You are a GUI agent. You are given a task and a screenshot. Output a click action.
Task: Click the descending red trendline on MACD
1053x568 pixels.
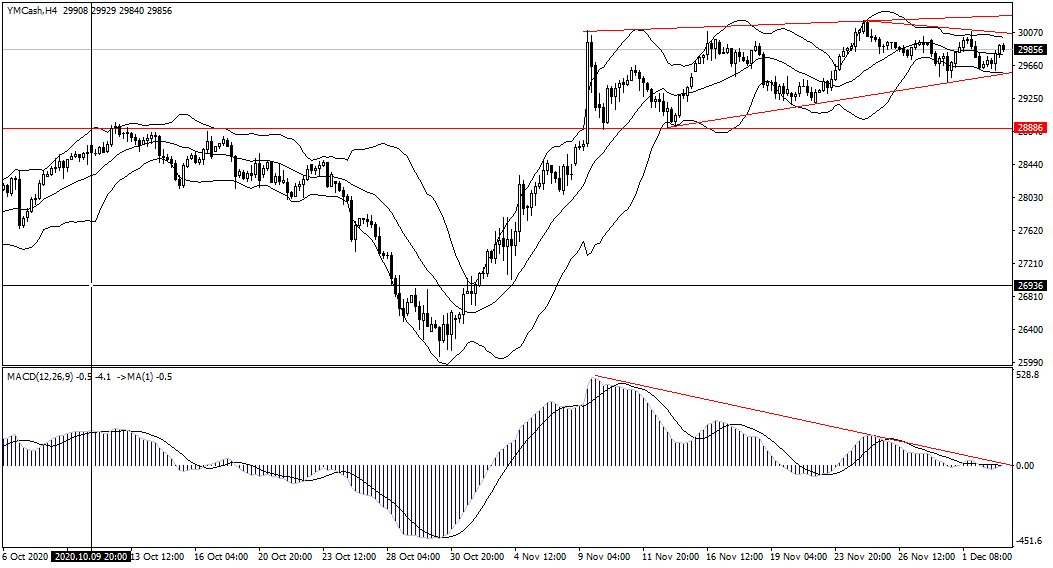click(800, 421)
